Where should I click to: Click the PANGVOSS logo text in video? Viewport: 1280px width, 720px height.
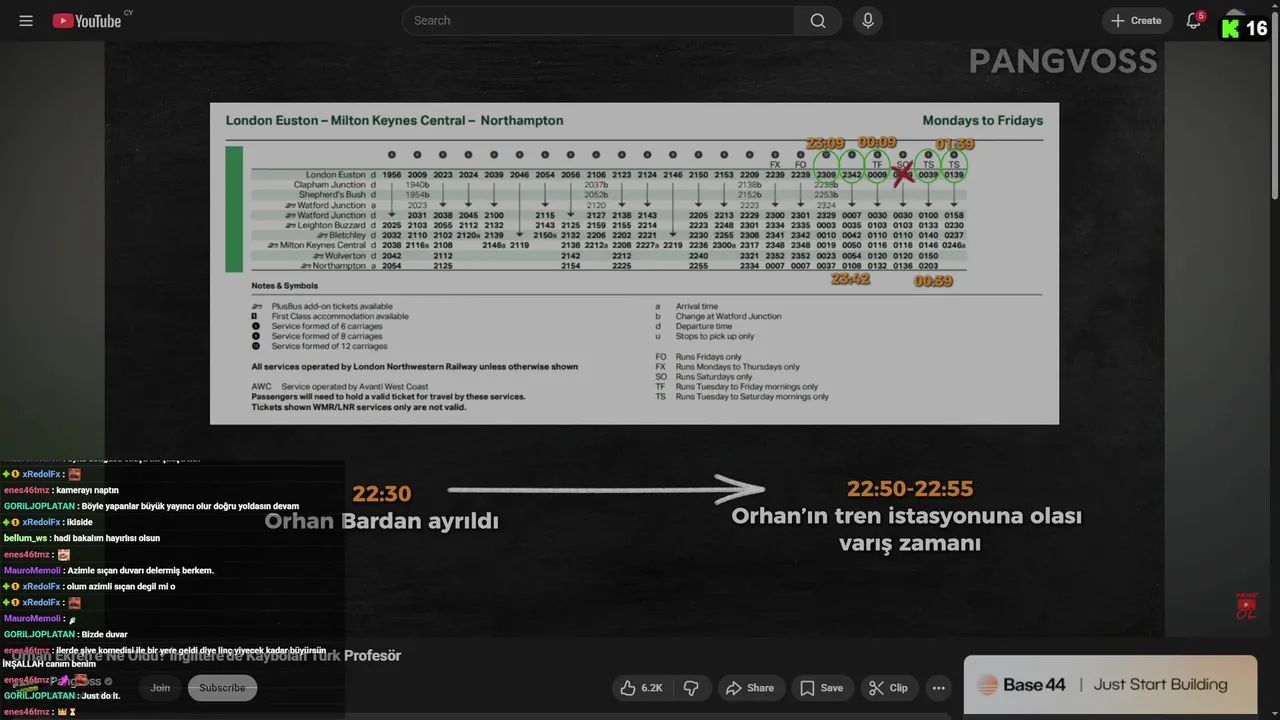pyautogui.click(x=1063, y=62)
